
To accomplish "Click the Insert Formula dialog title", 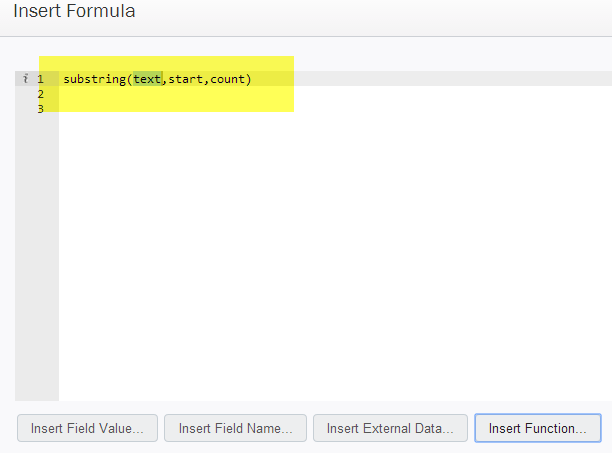I will point(74,11).
